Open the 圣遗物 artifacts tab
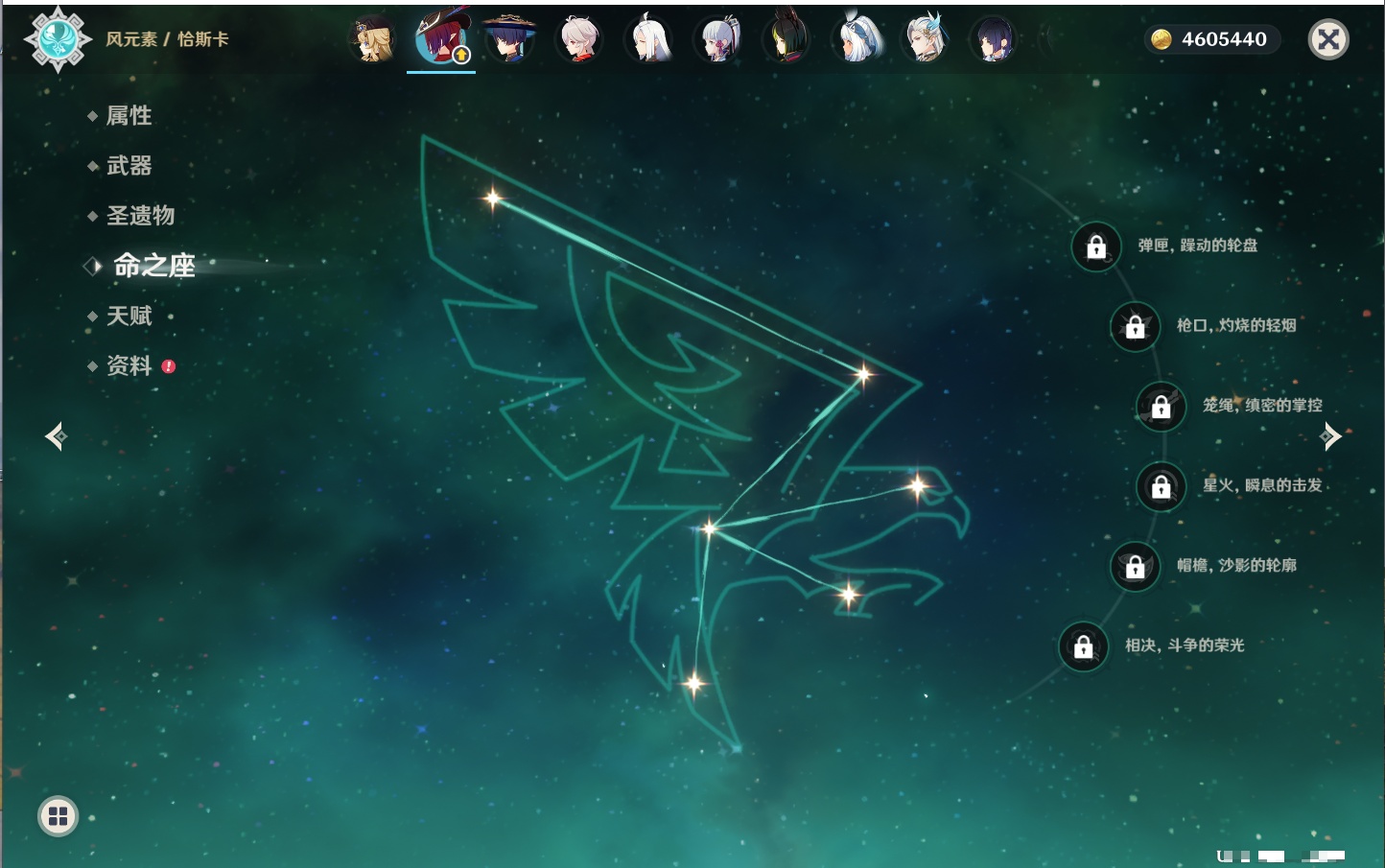This screenshot has height=868, width=1385. coord(140,216)
